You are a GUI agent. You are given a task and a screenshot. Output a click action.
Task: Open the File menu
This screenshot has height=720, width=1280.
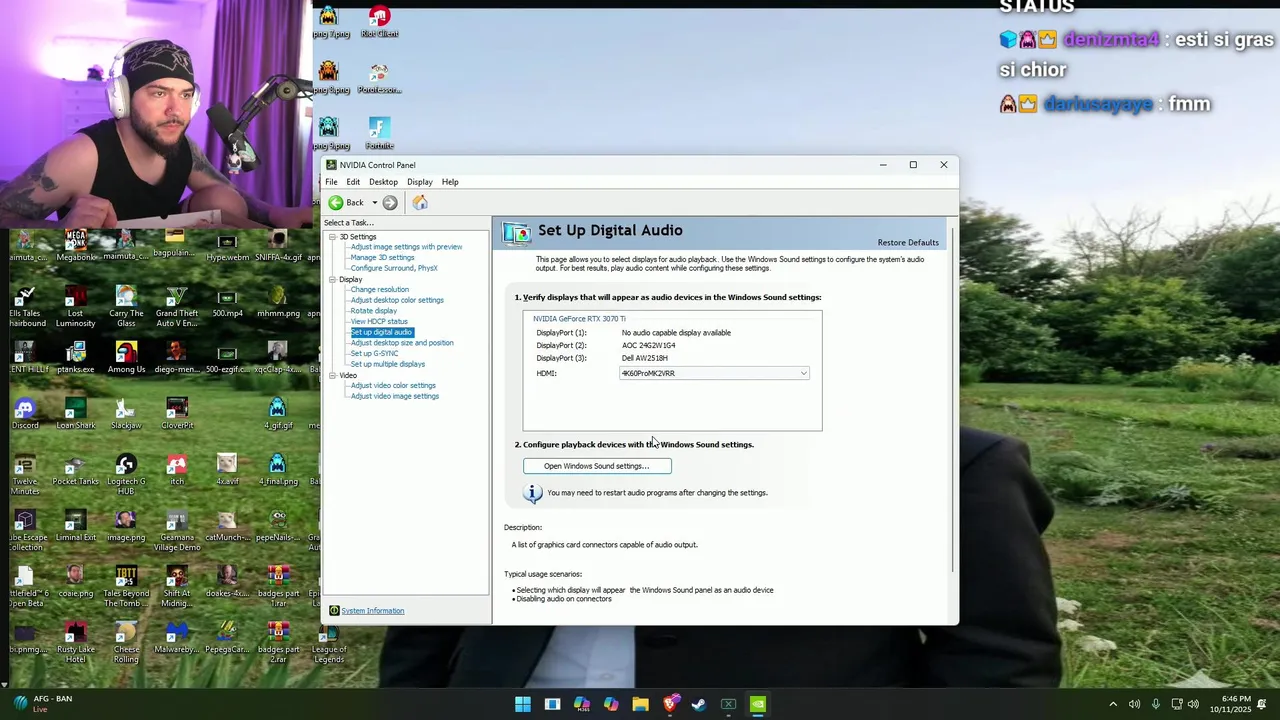(331, 182)
